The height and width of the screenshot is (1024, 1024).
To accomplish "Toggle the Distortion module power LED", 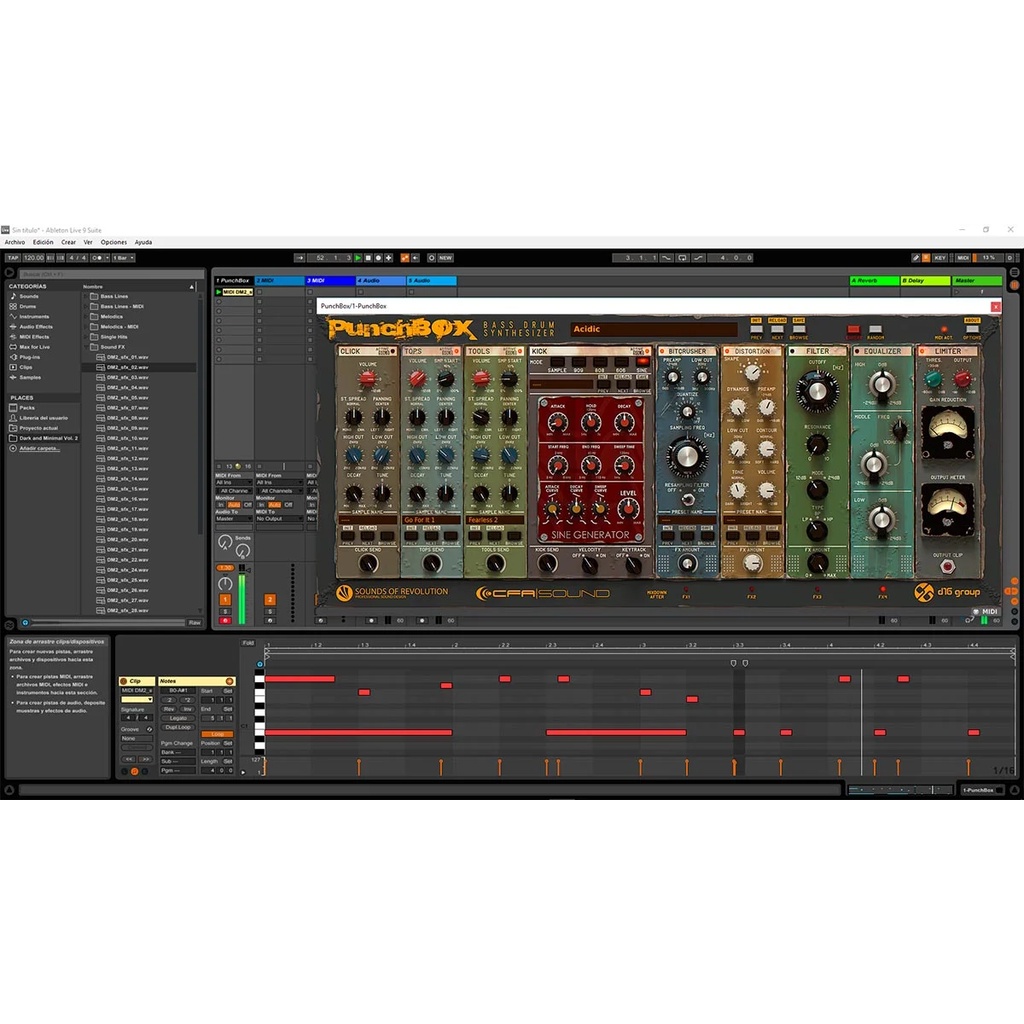I will (727, 351).
